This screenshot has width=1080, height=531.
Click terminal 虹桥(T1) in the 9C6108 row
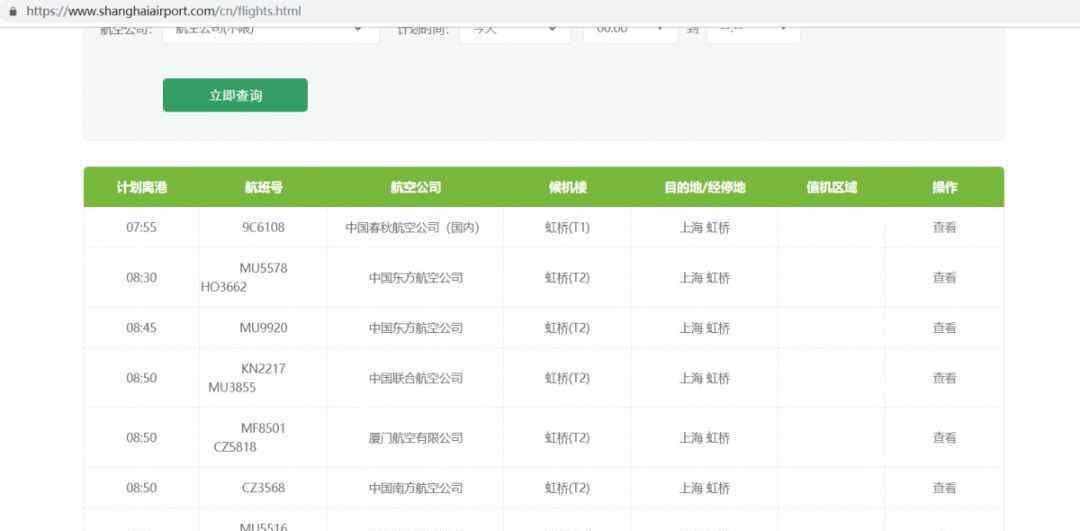[x=567, y=227]
